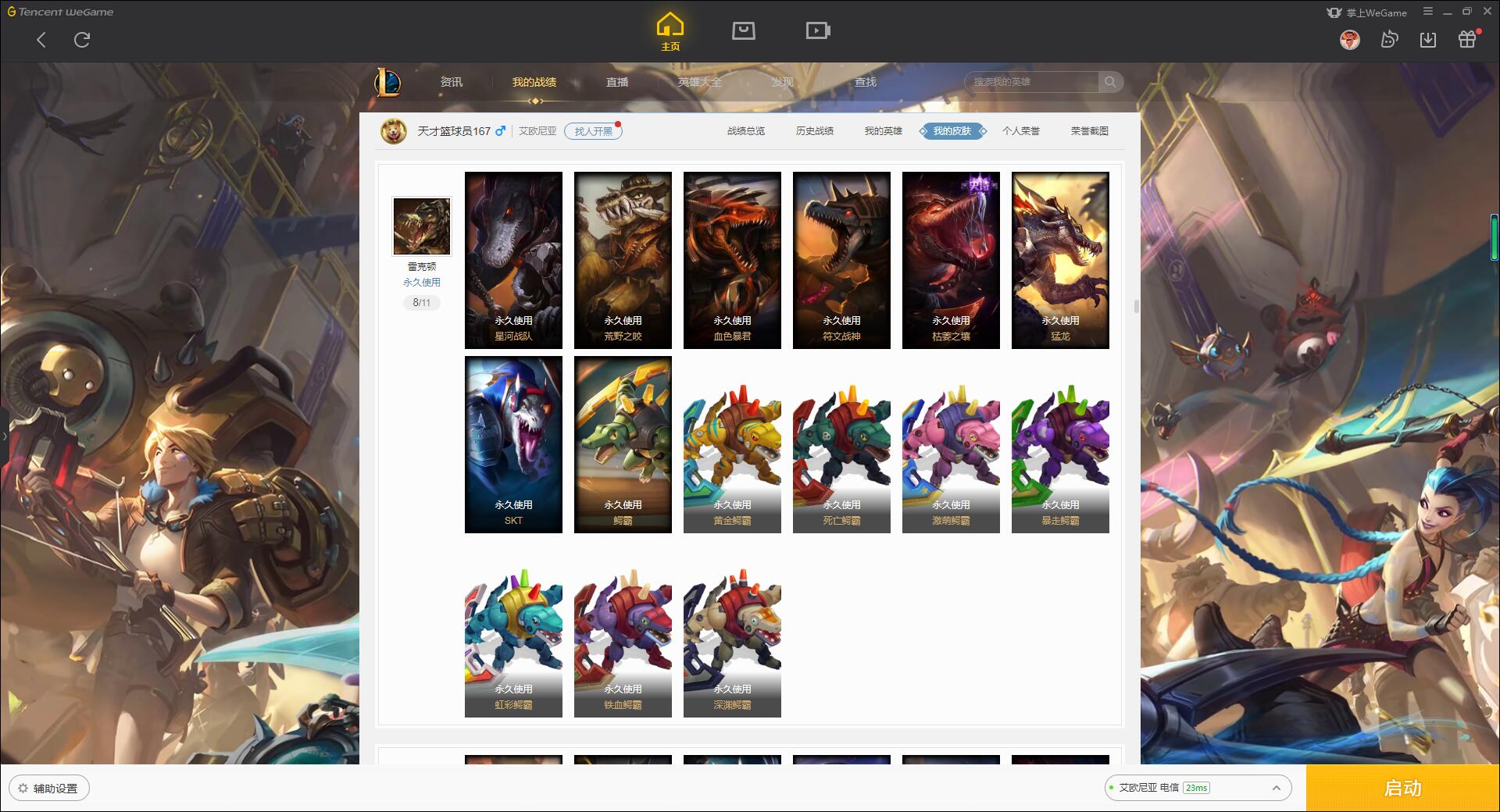Viewport: 1500px width, 812px height.
Task: Click the 8/11 skin count badge
Action: coord(421,302)
